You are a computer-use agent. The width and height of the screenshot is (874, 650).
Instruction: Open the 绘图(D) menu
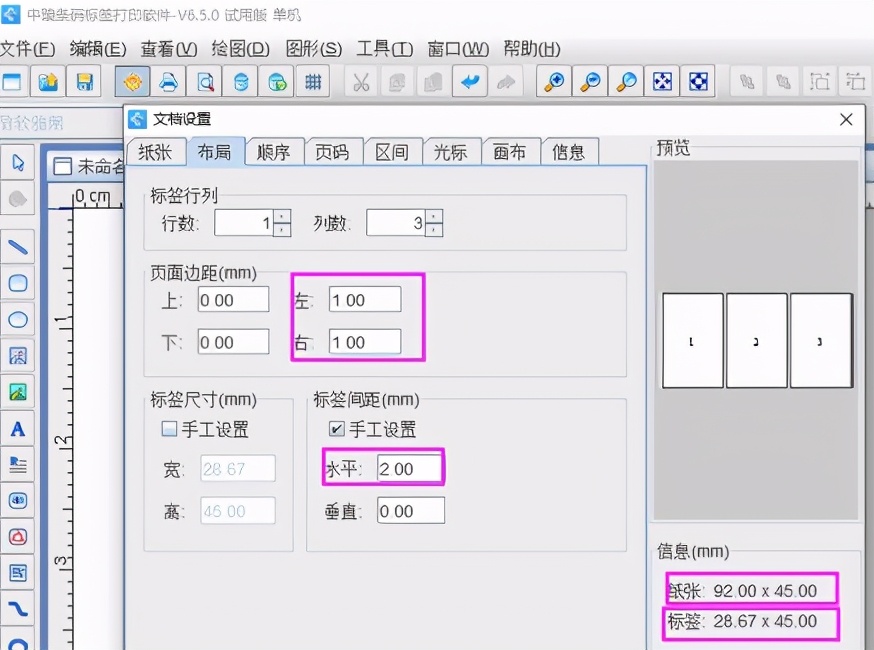click(241, 49)
